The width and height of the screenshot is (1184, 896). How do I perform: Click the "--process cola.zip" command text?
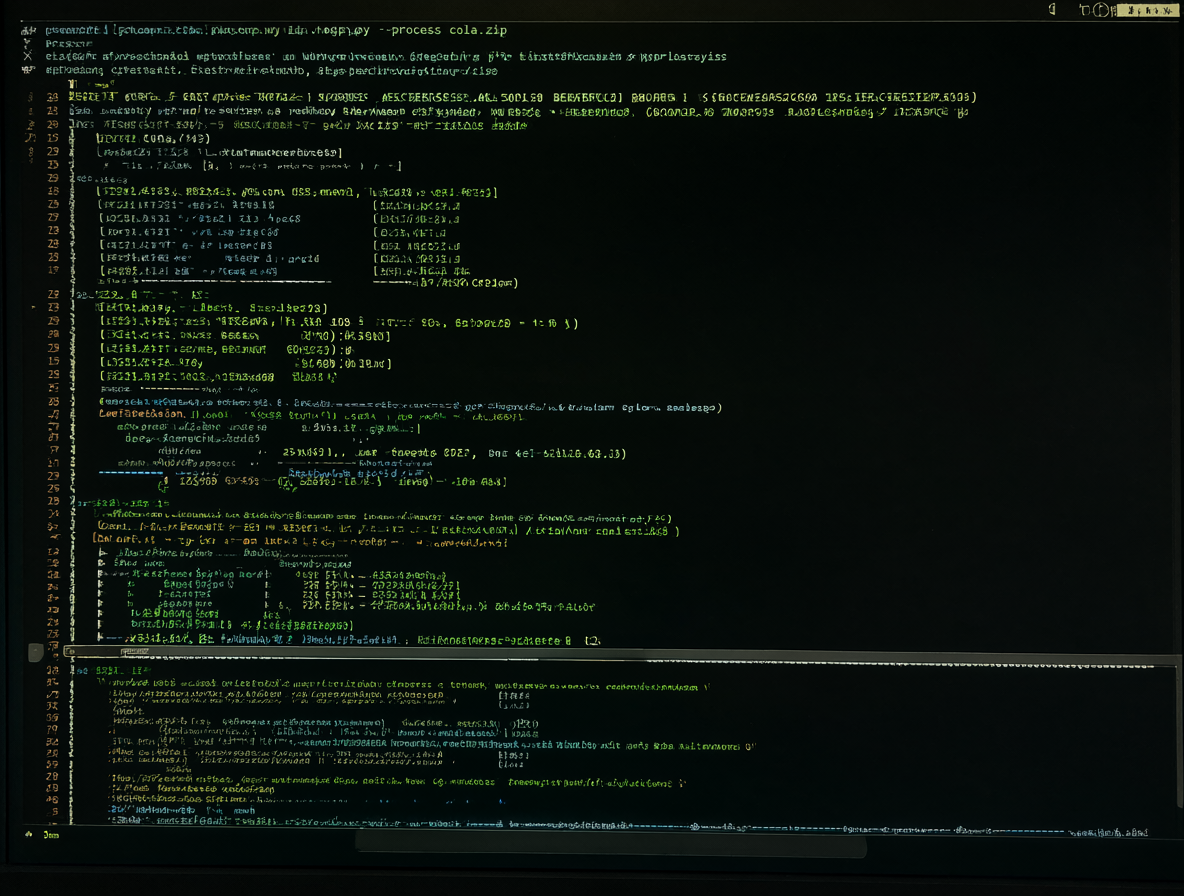pyautogui.click(x=442, y=30)
